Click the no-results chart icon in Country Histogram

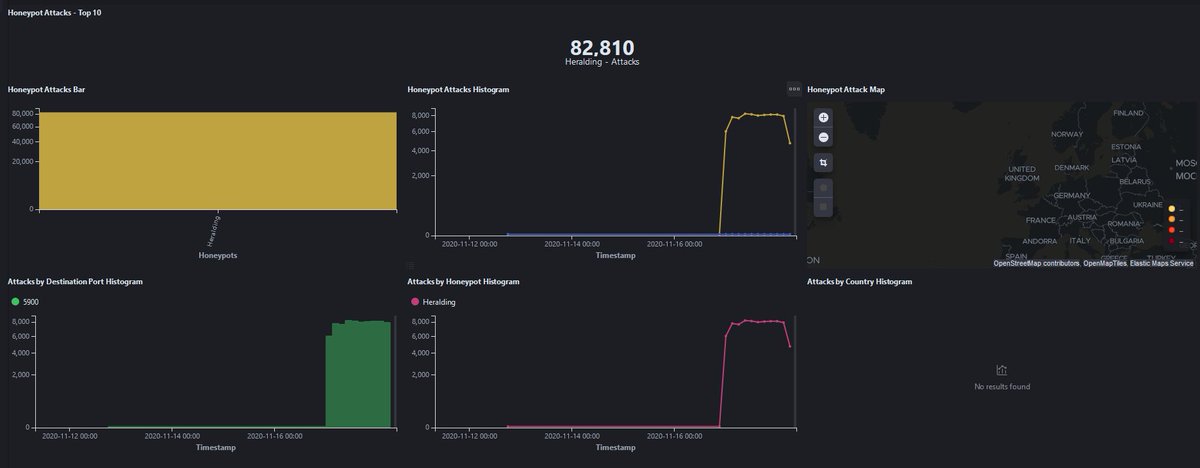[1002, 370]
